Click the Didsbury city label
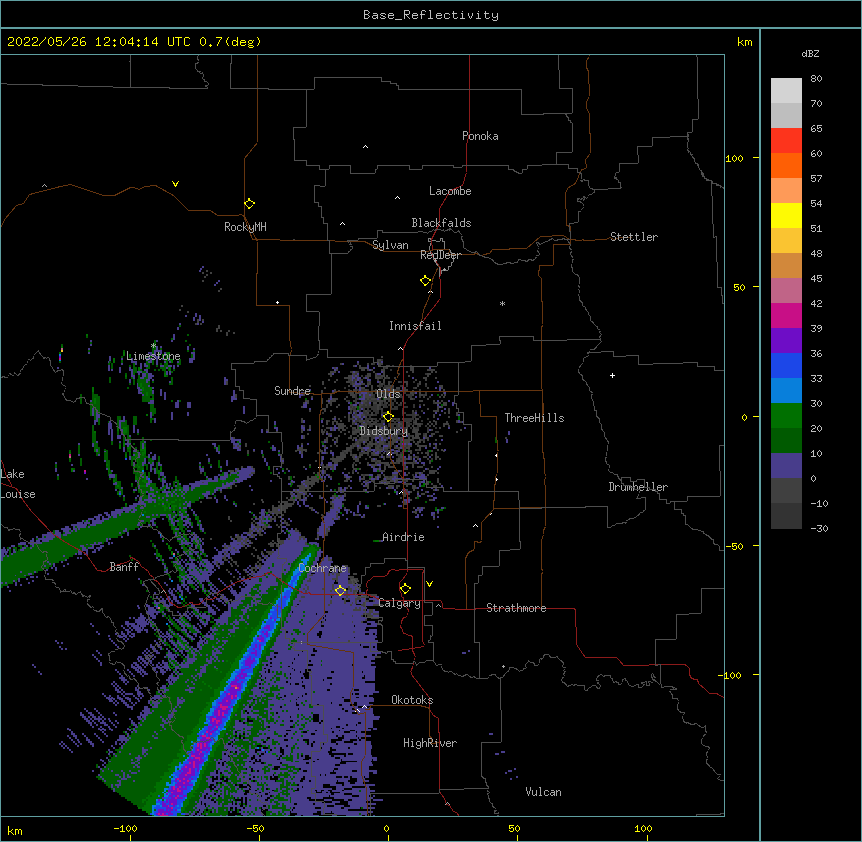 click(384, 431)
